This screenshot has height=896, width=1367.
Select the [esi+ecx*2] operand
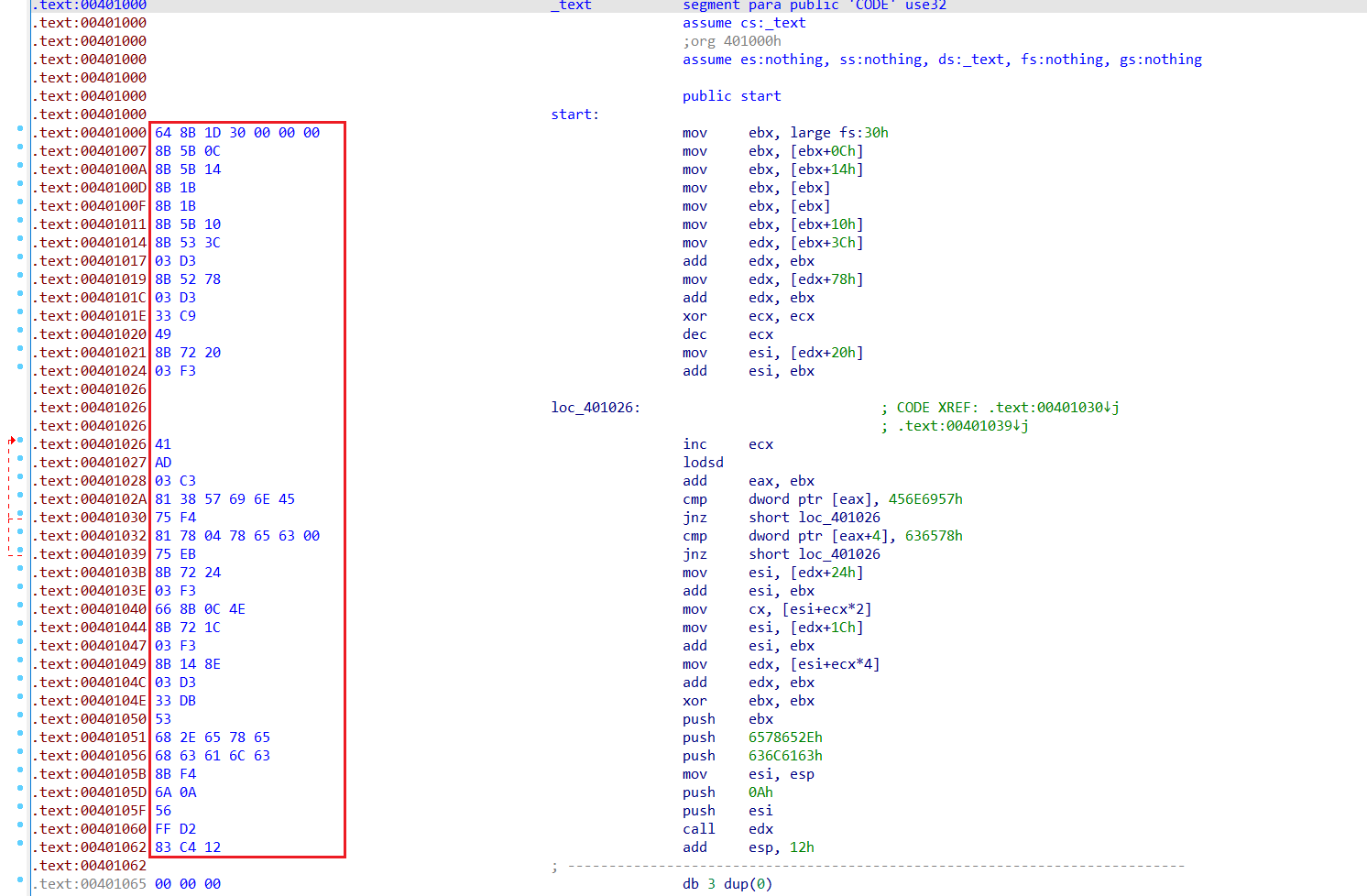[x=826, y=609]
